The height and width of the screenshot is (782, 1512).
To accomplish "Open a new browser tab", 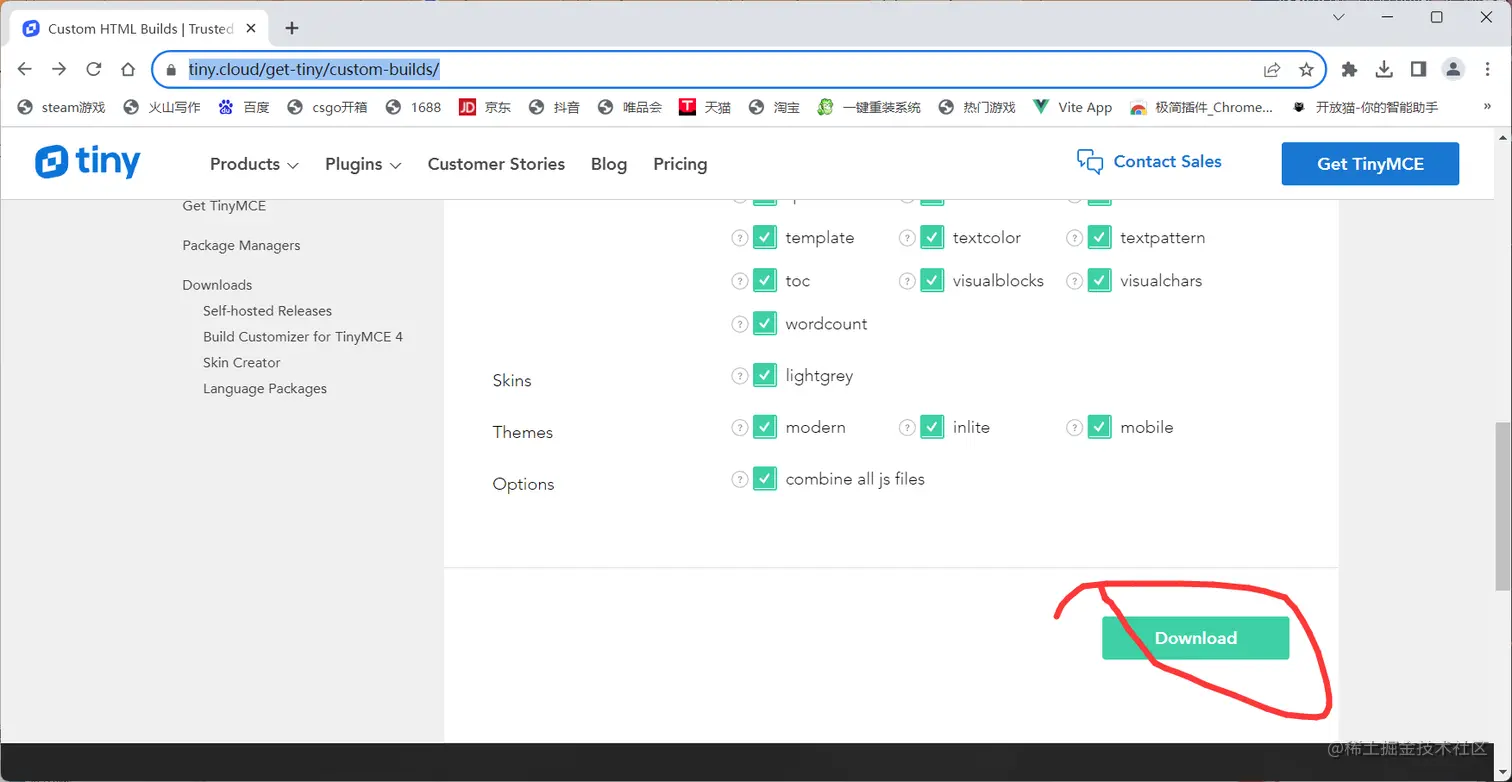I will tap(292, 28).
